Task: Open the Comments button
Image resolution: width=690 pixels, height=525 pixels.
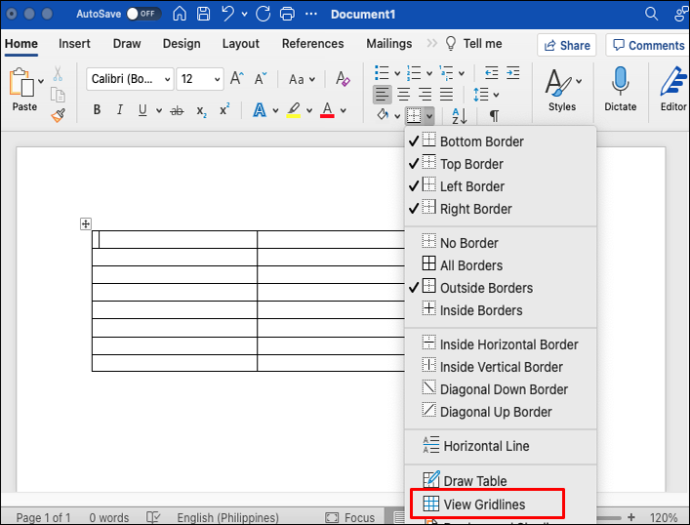Action: click(648, 45)
